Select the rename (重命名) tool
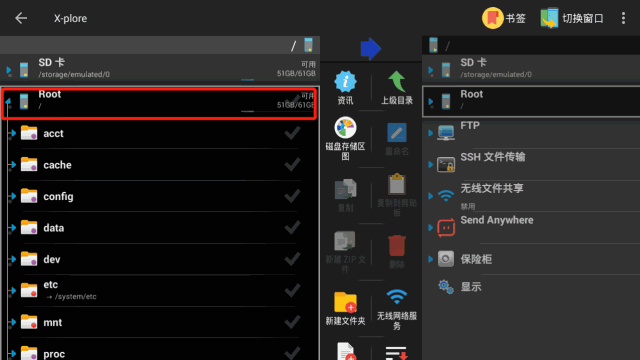 397,139
